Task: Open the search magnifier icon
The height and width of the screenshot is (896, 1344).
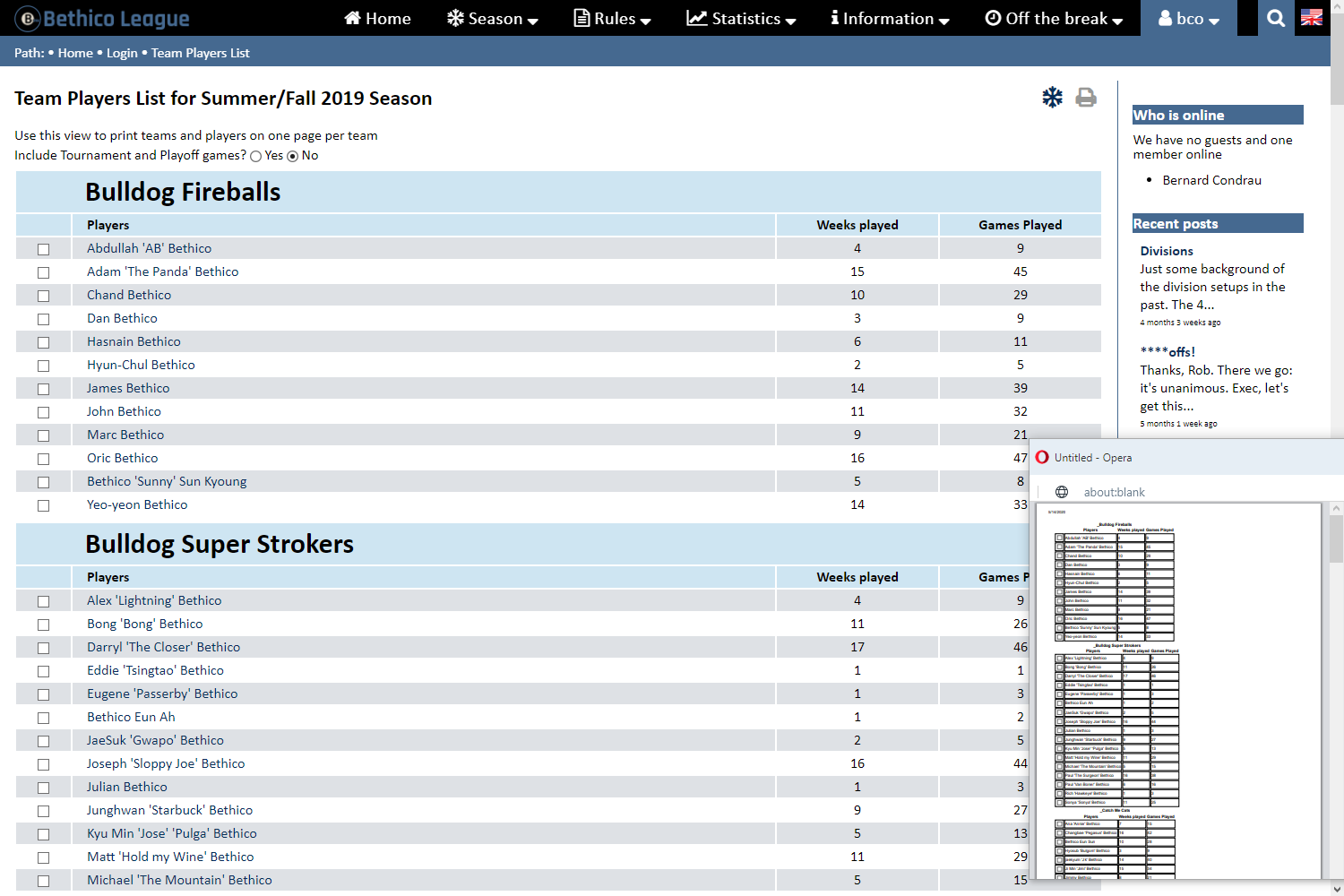Action: [1276, 18]
